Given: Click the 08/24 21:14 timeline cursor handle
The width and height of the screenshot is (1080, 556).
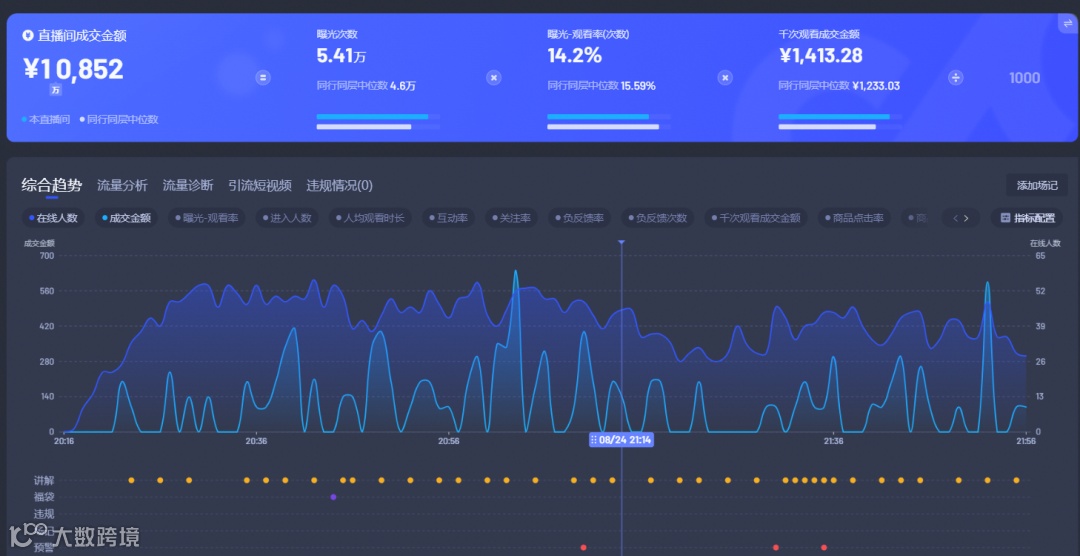Looking at the screenshot, I should tap(621, 440).
